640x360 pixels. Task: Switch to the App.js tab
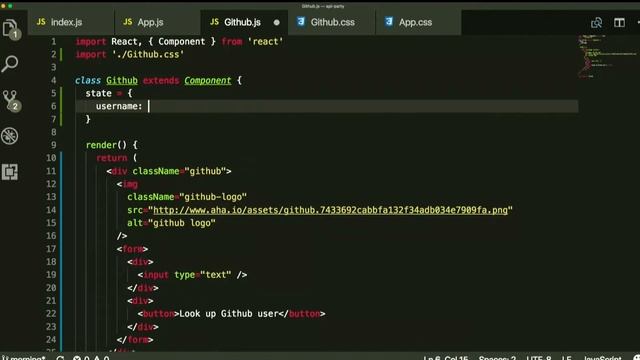[158, 22]
